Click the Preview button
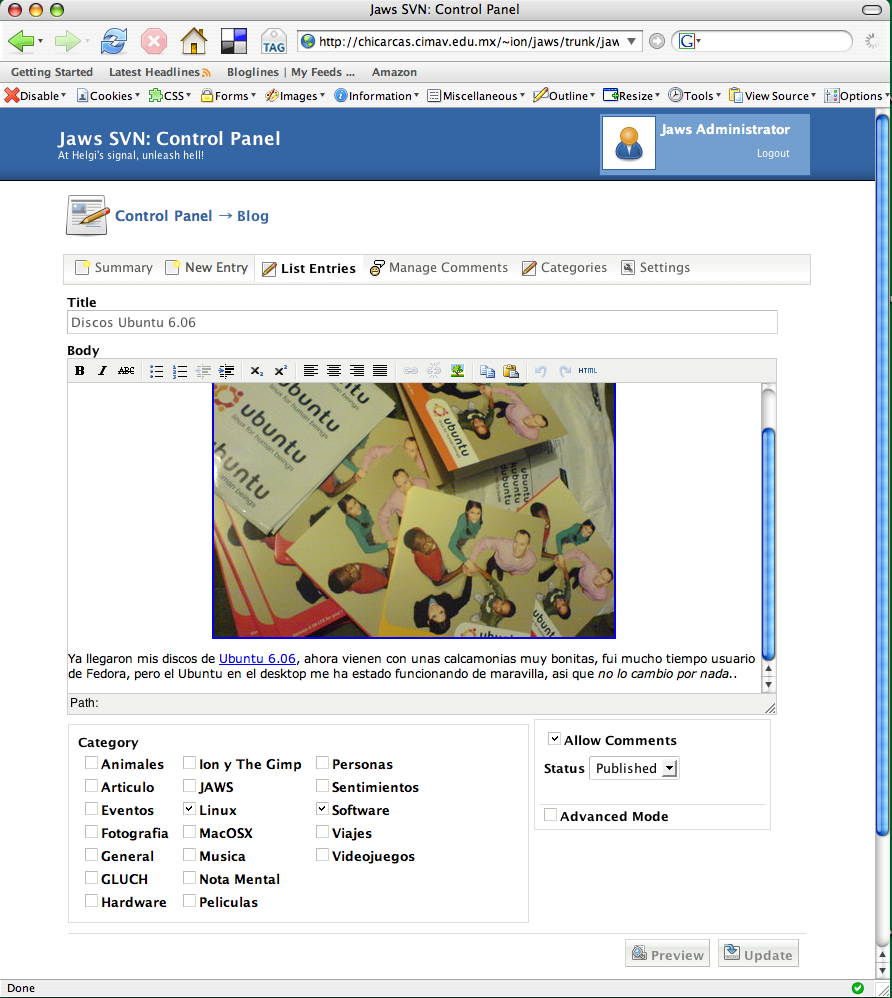 tap(667, 953)
